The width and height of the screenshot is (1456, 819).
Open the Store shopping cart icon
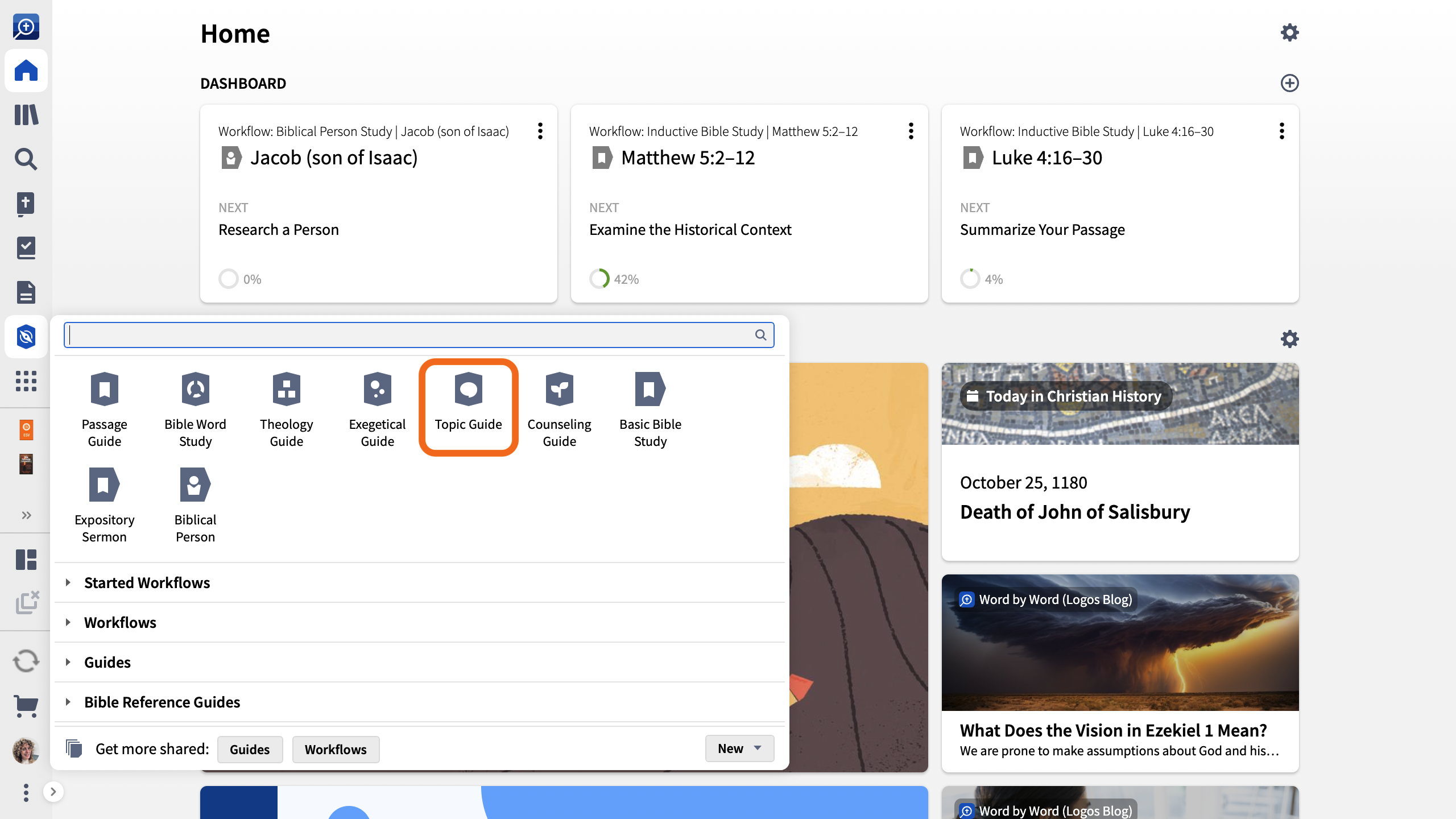pos(26,706)
